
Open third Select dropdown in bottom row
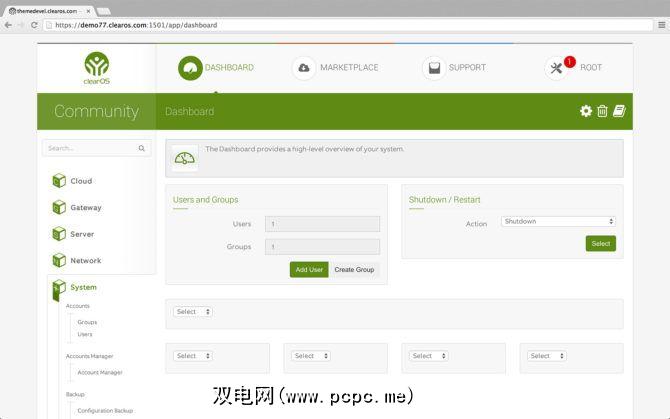(x=429, y=356)
